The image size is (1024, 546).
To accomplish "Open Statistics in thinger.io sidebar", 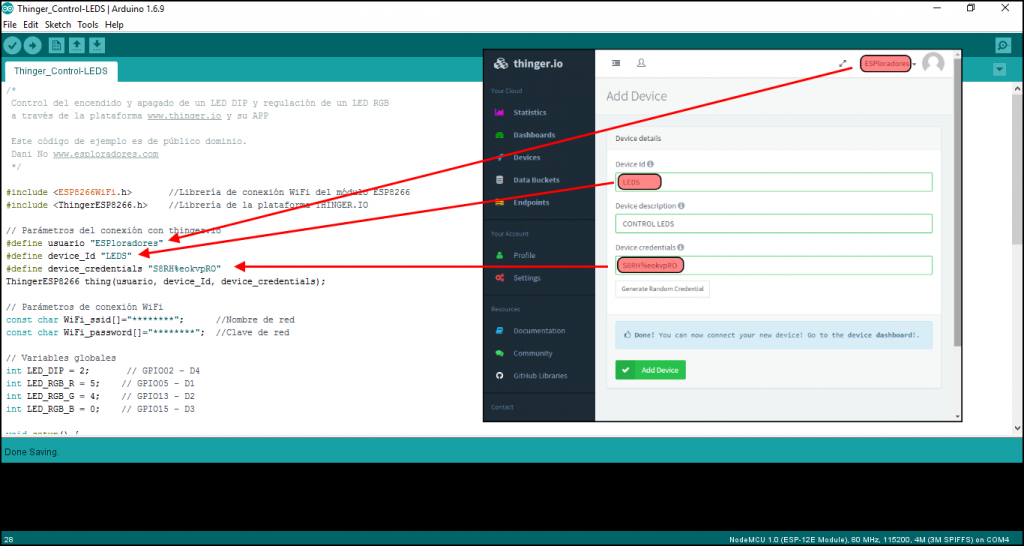I will (529, 112).
